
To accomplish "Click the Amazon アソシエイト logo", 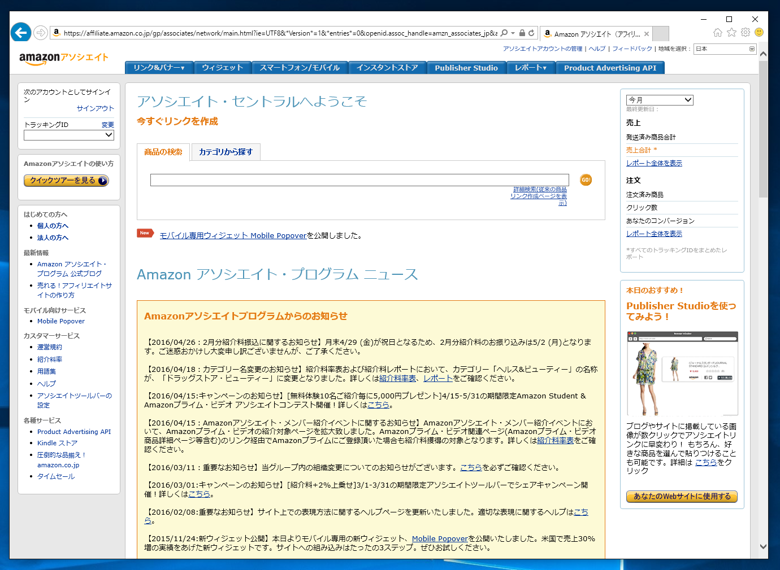I will tap(64, 59).
